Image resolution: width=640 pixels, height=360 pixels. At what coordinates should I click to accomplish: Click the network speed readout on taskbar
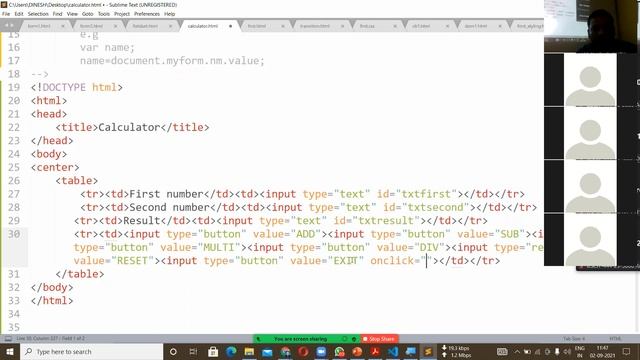457,351
